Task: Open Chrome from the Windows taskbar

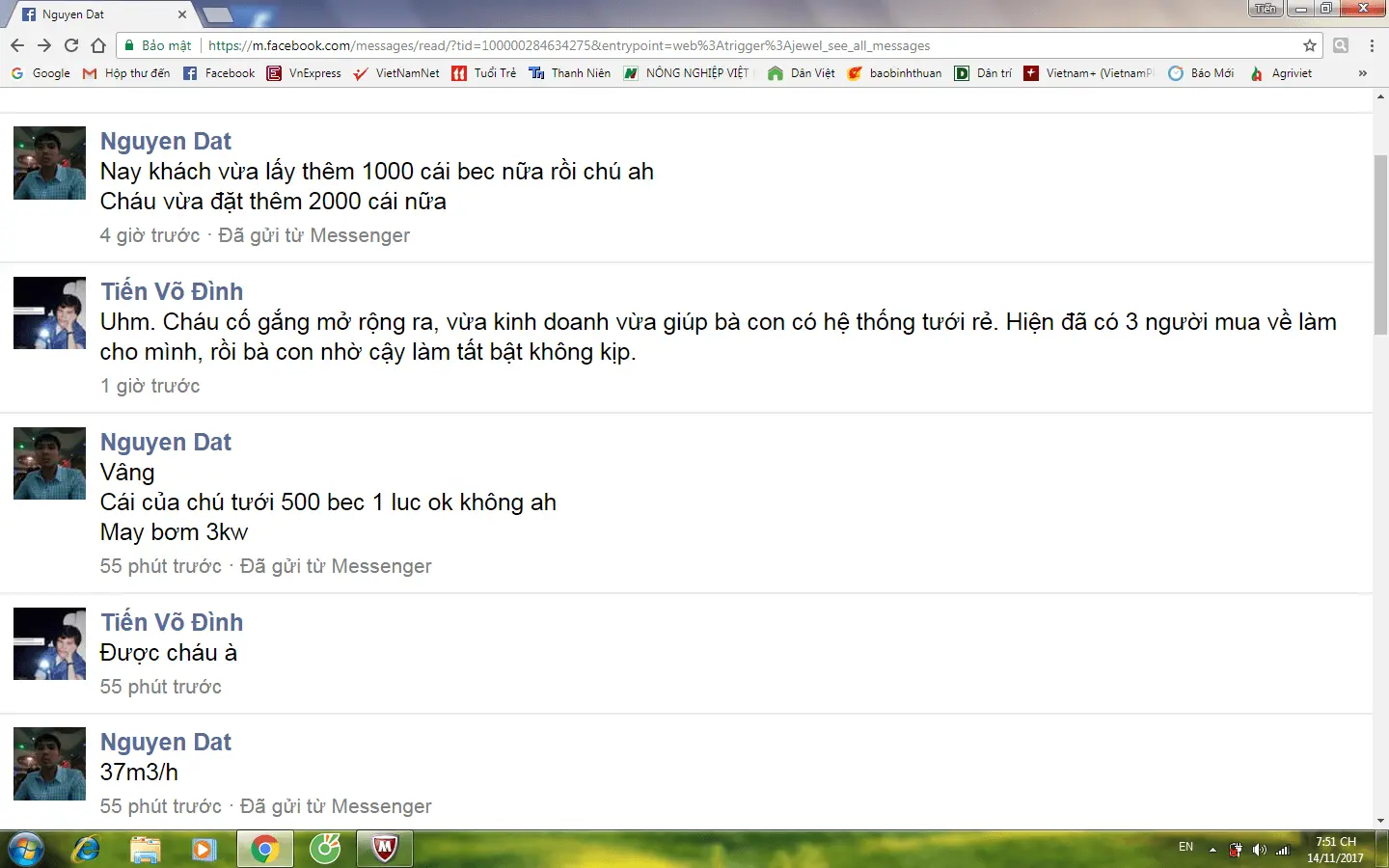Action: [264, 849]
